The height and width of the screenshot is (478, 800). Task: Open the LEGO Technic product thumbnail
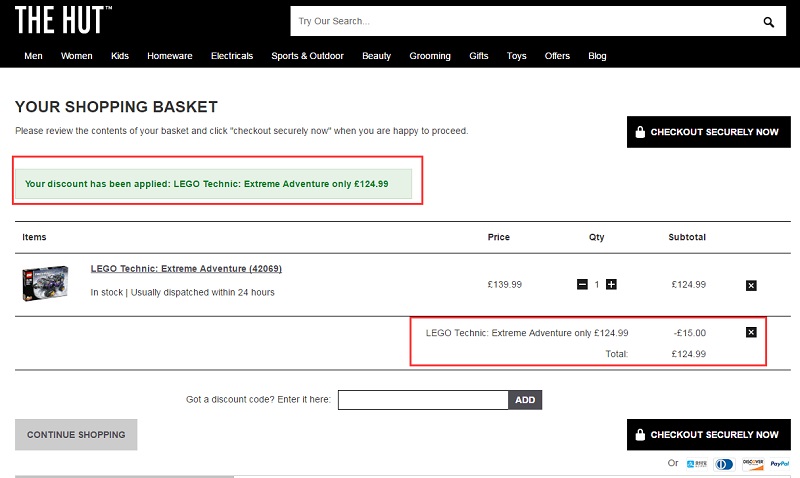pos(45,283)
